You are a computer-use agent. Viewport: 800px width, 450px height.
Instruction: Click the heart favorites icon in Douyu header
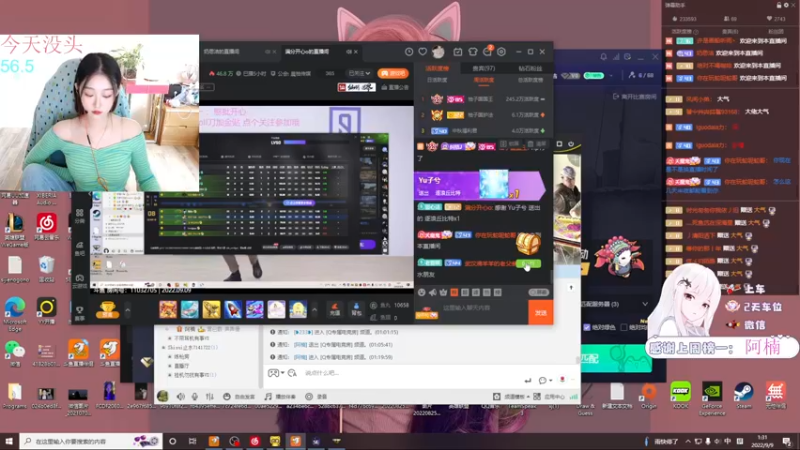[x=422, y=52]
